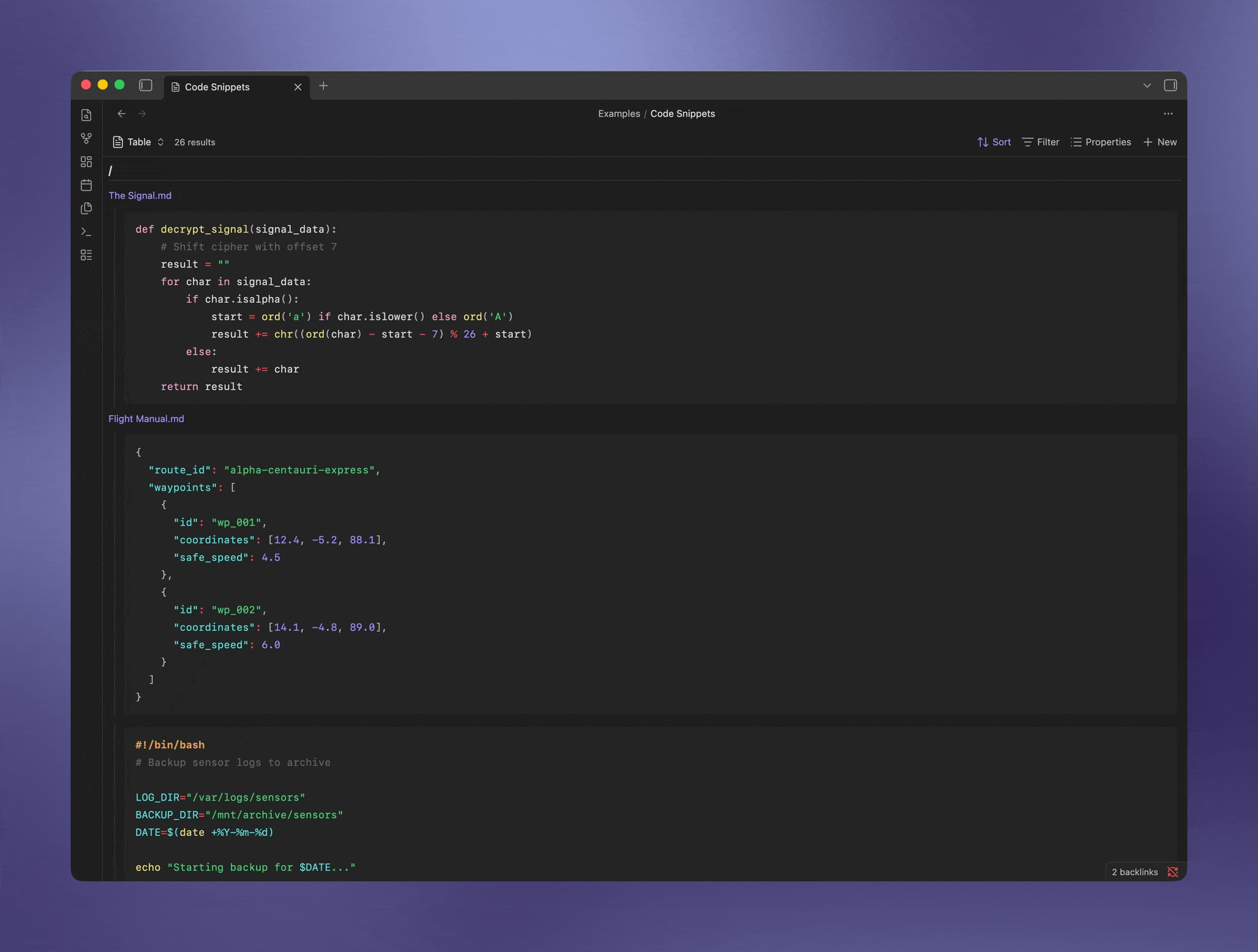Viewport: 1258px width, 952px height.
Task: Click the templates copy icon in sidebar
Action: click(86, 208)
